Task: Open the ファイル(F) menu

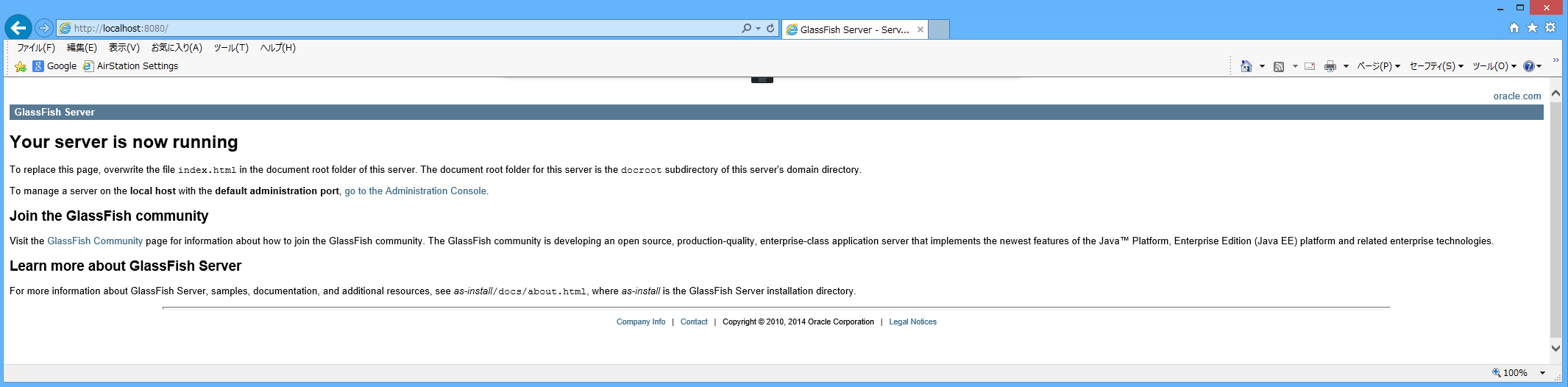Action: [36, 48]
